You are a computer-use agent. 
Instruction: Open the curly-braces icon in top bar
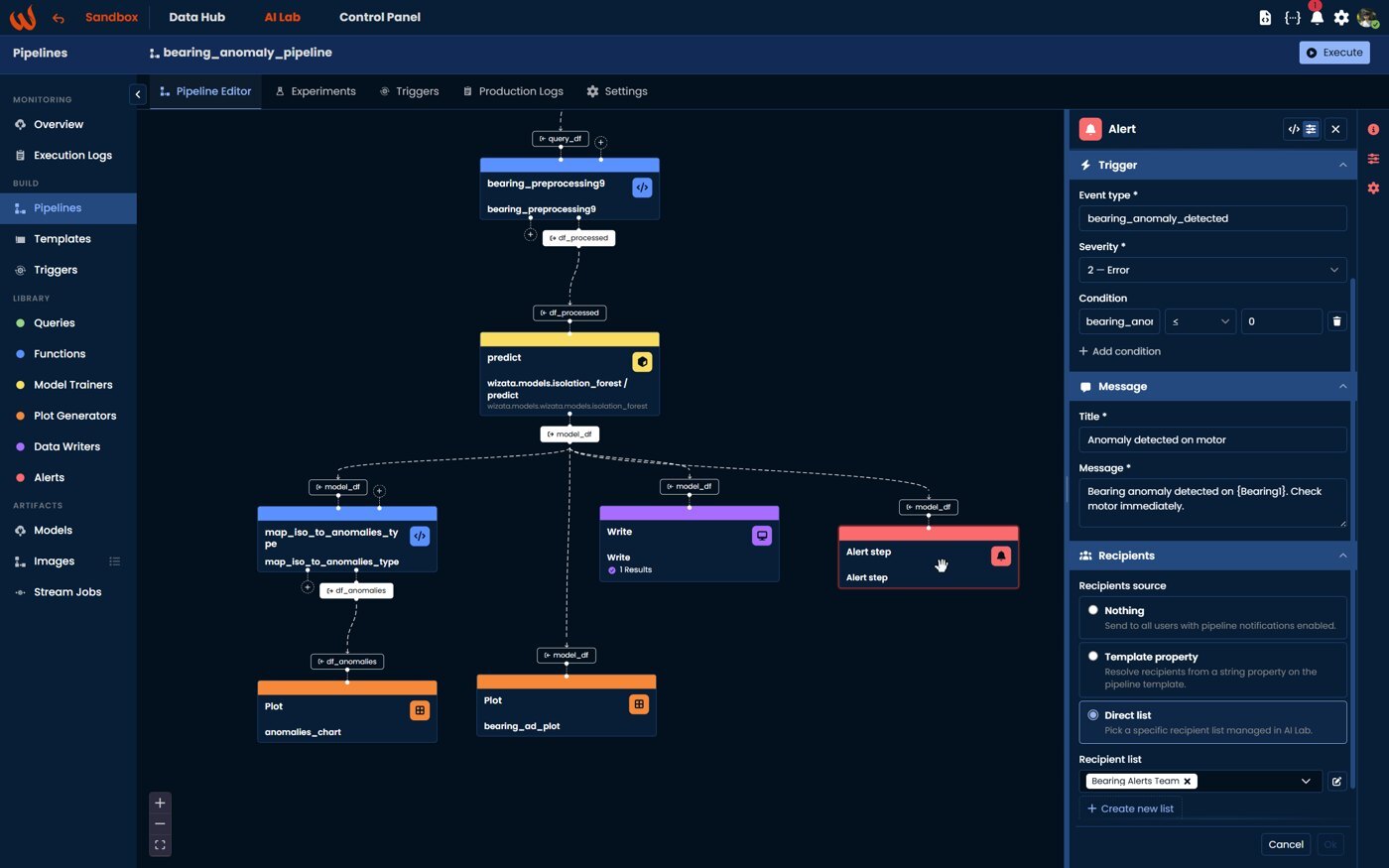click(1292, 17)
